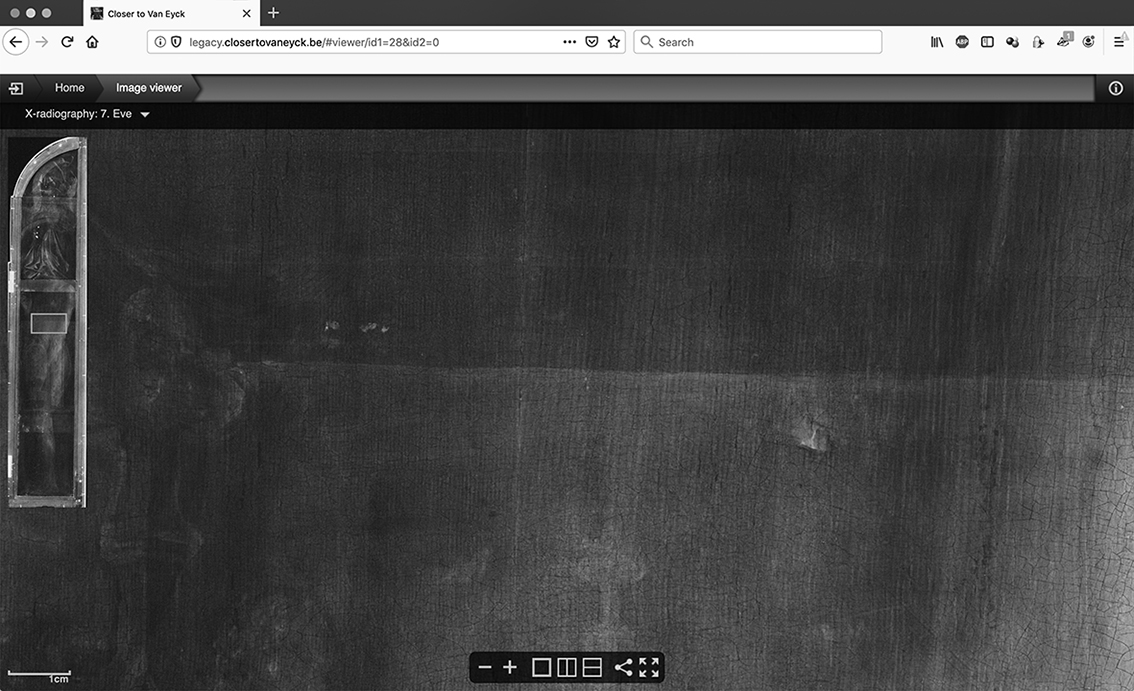The image size is (1134, 691).
Task: Click the Adblock Plus extension icon
Action: point(962,42)
